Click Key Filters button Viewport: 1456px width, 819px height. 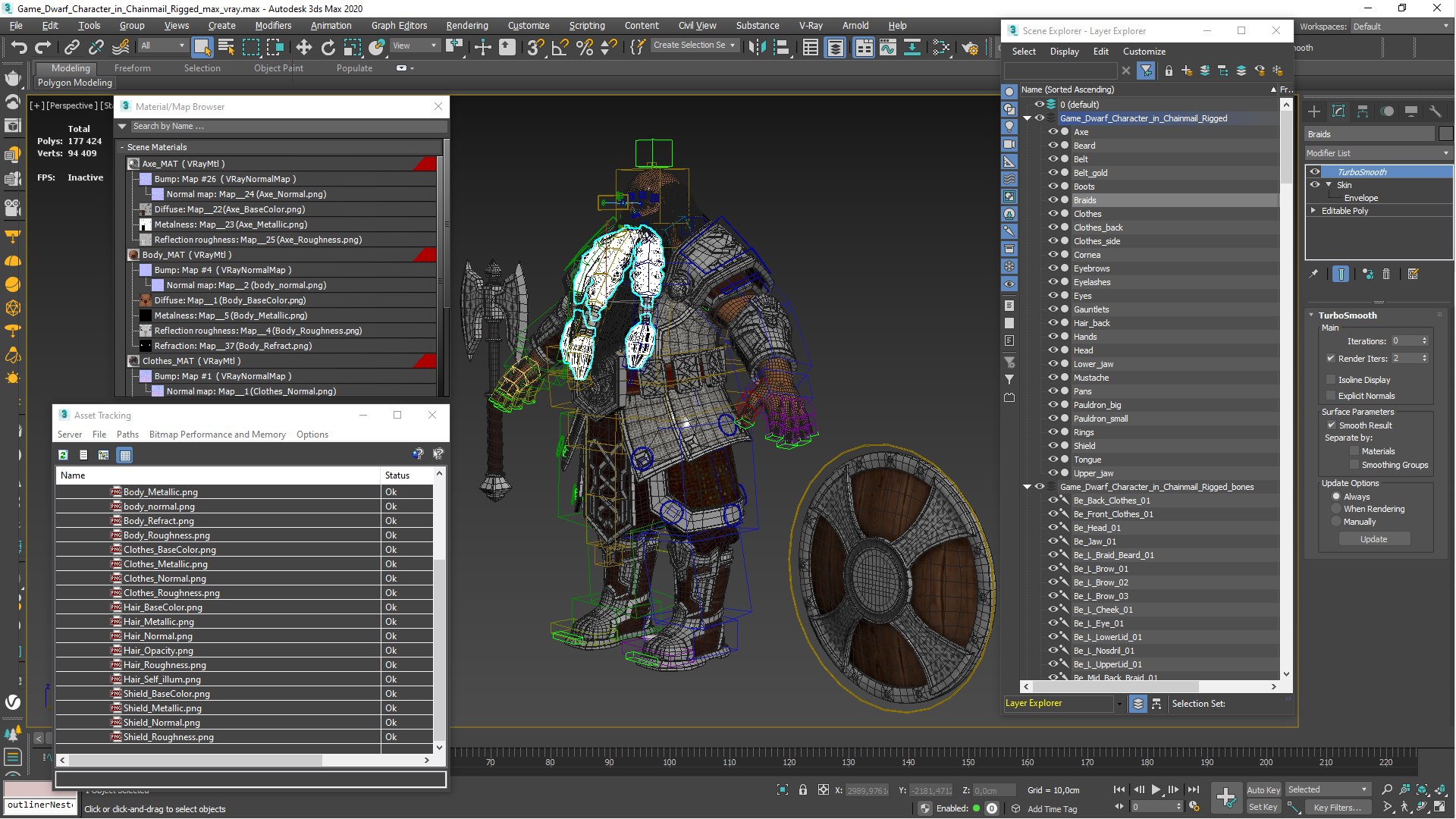click(x=1337, y=808)
